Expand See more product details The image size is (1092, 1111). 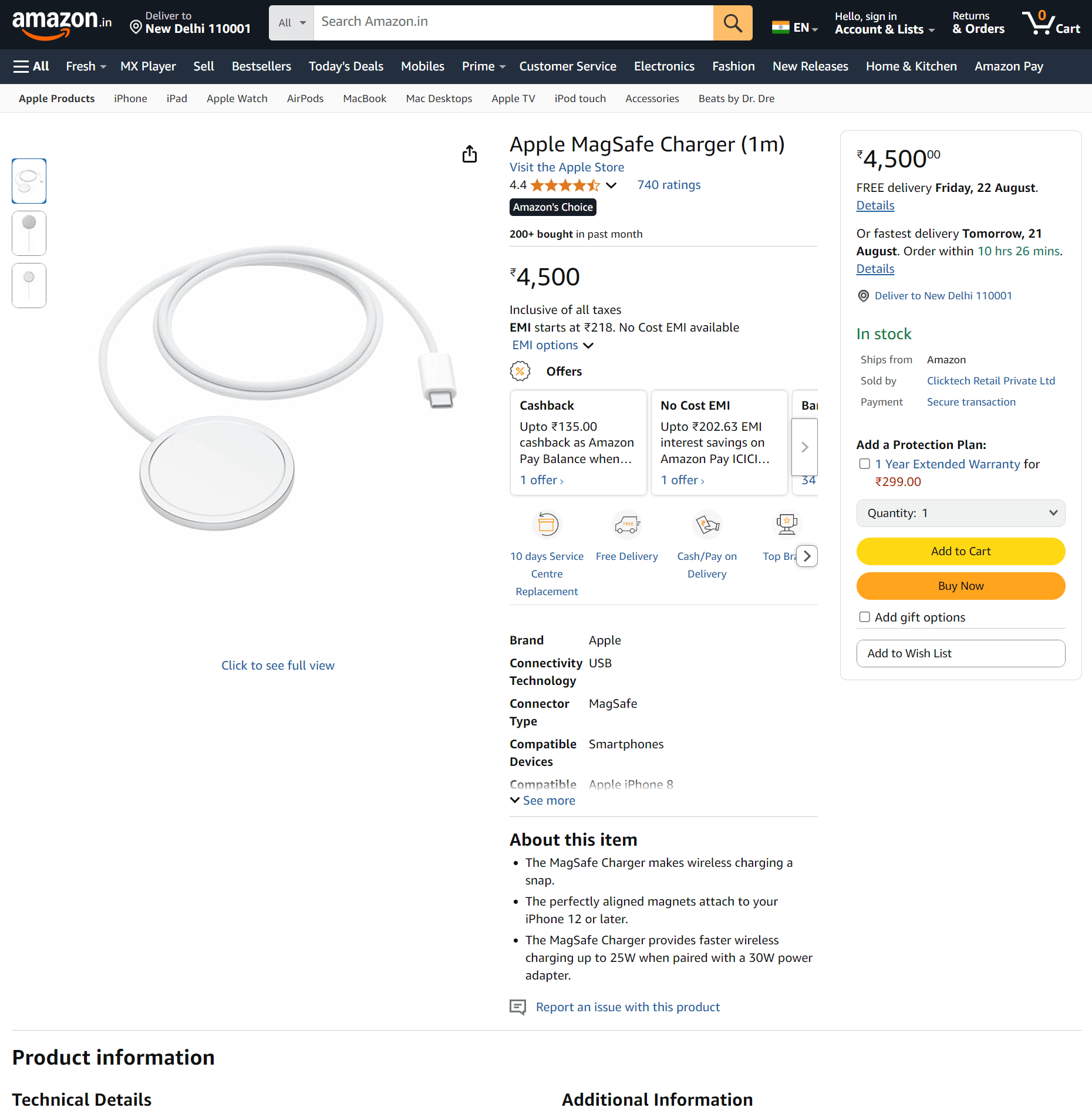542,801
